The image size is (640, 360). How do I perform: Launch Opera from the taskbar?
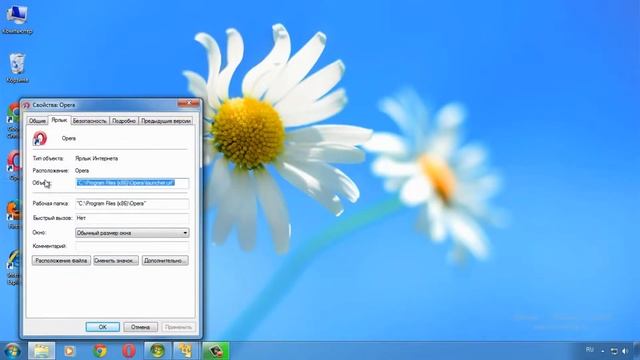pyautogui.click(x=129, y=351)
